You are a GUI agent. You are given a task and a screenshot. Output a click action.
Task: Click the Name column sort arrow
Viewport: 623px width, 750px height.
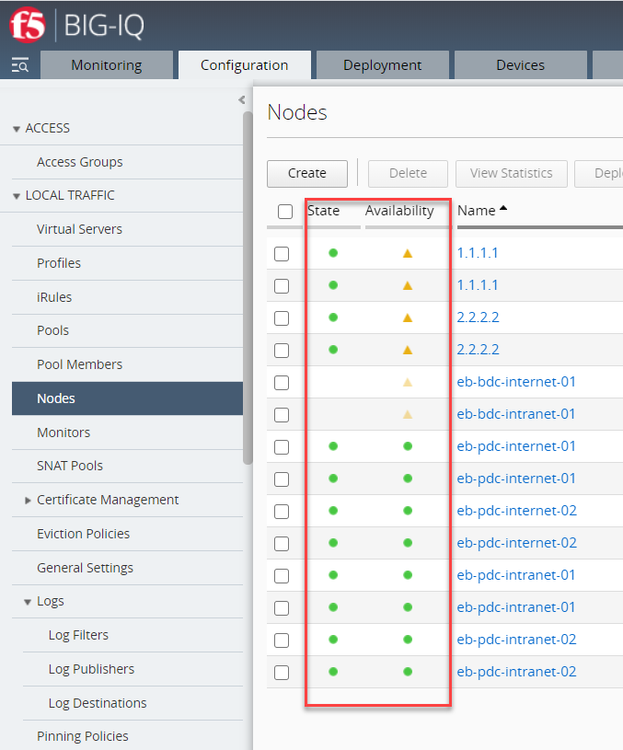point(503,209)
